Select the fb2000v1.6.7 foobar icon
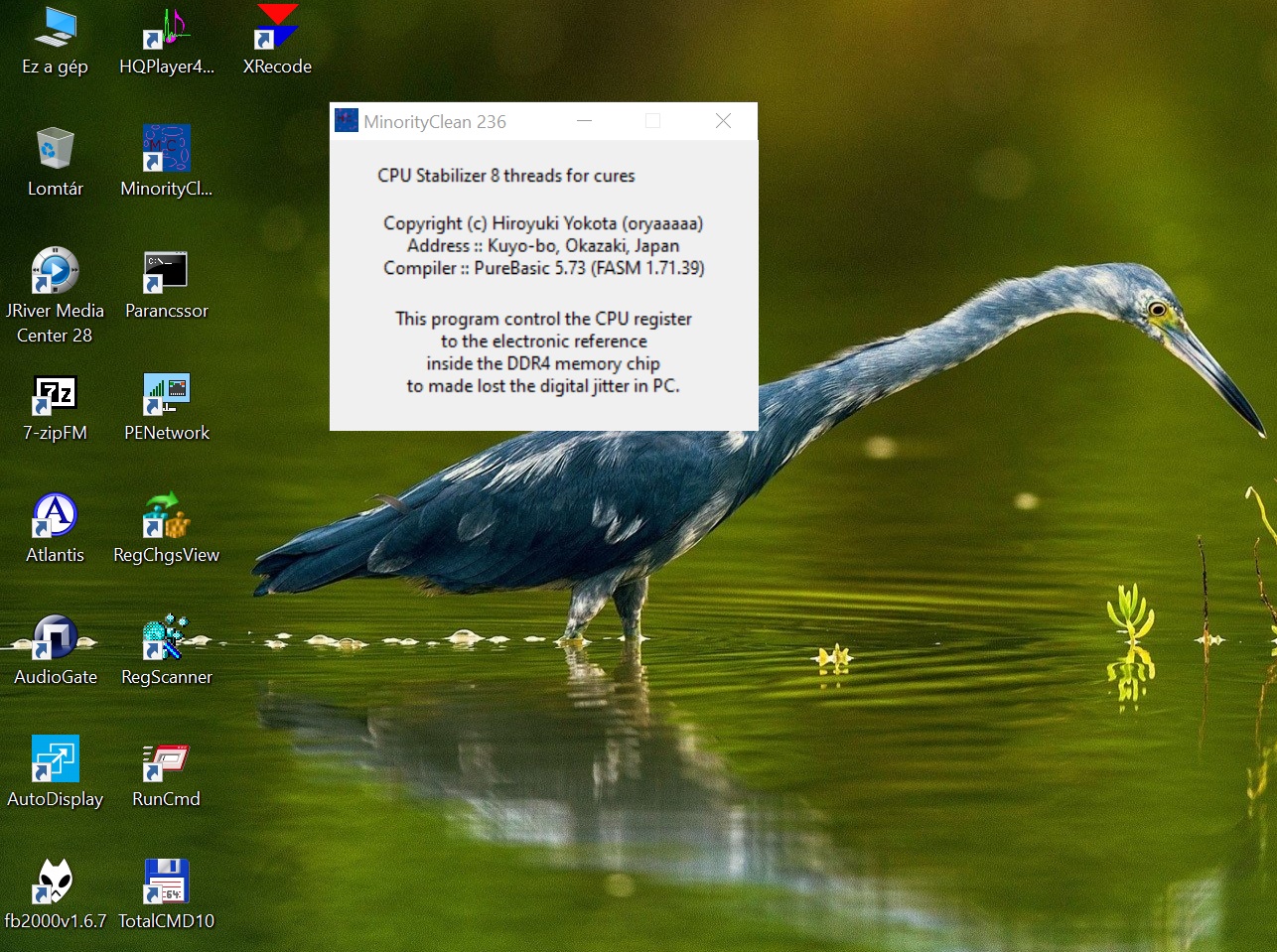The height and width of the screenshot is (952, 1277). (x=55, y=883)
